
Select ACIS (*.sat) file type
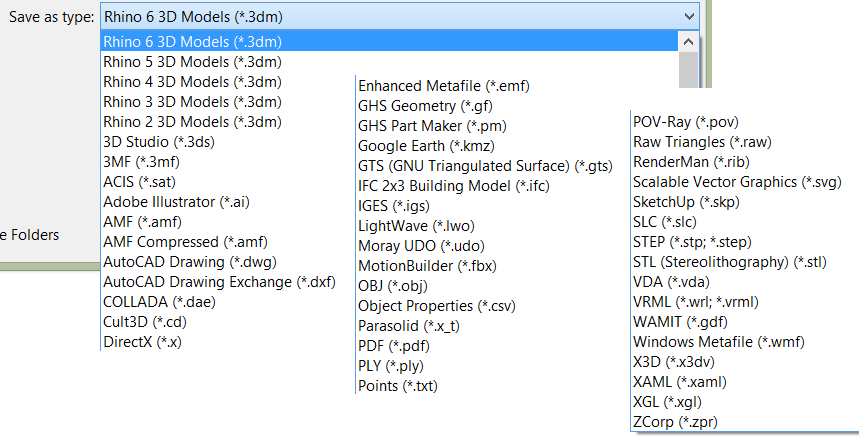(139, 182)
